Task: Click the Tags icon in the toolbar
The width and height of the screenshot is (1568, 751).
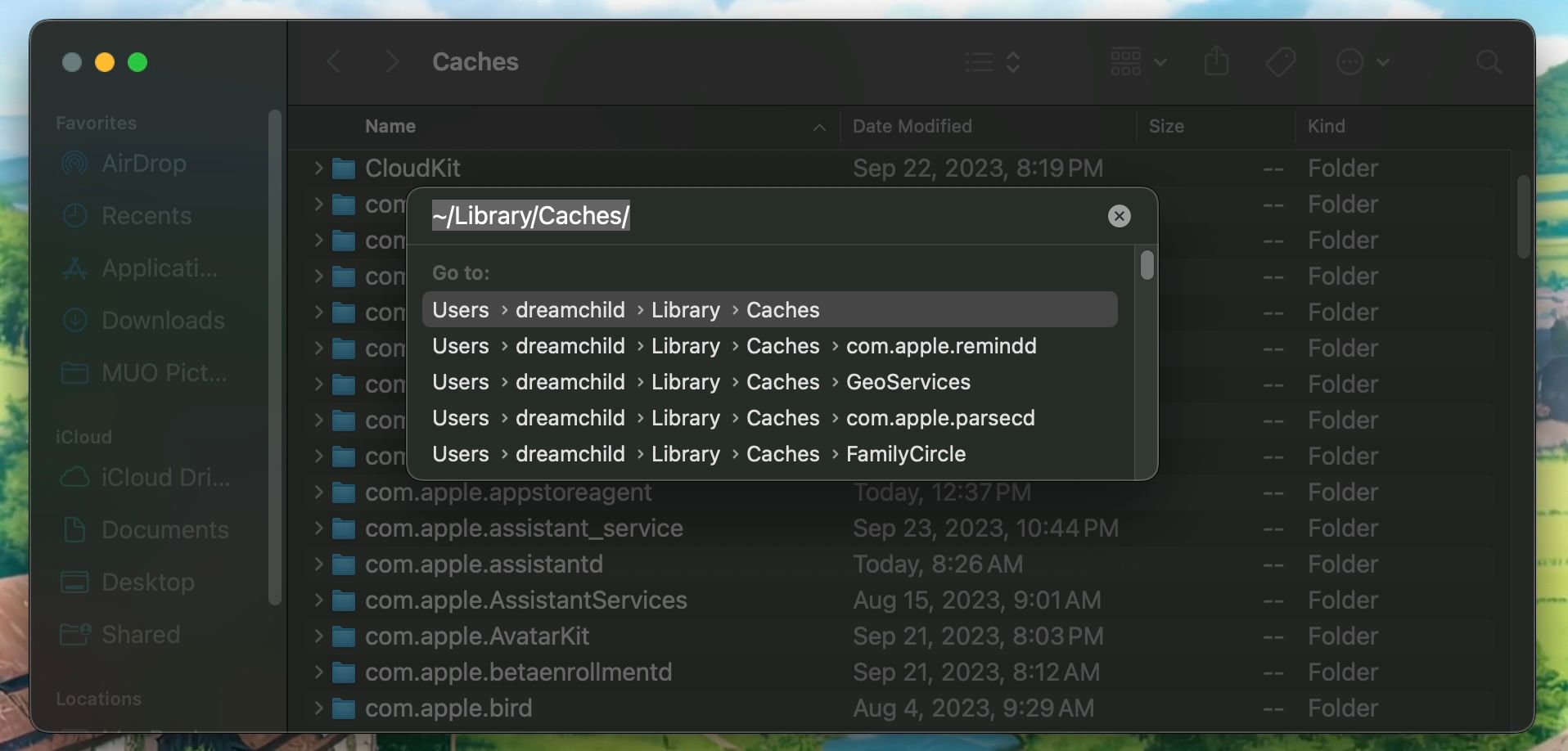Action: pos(1282,61)
